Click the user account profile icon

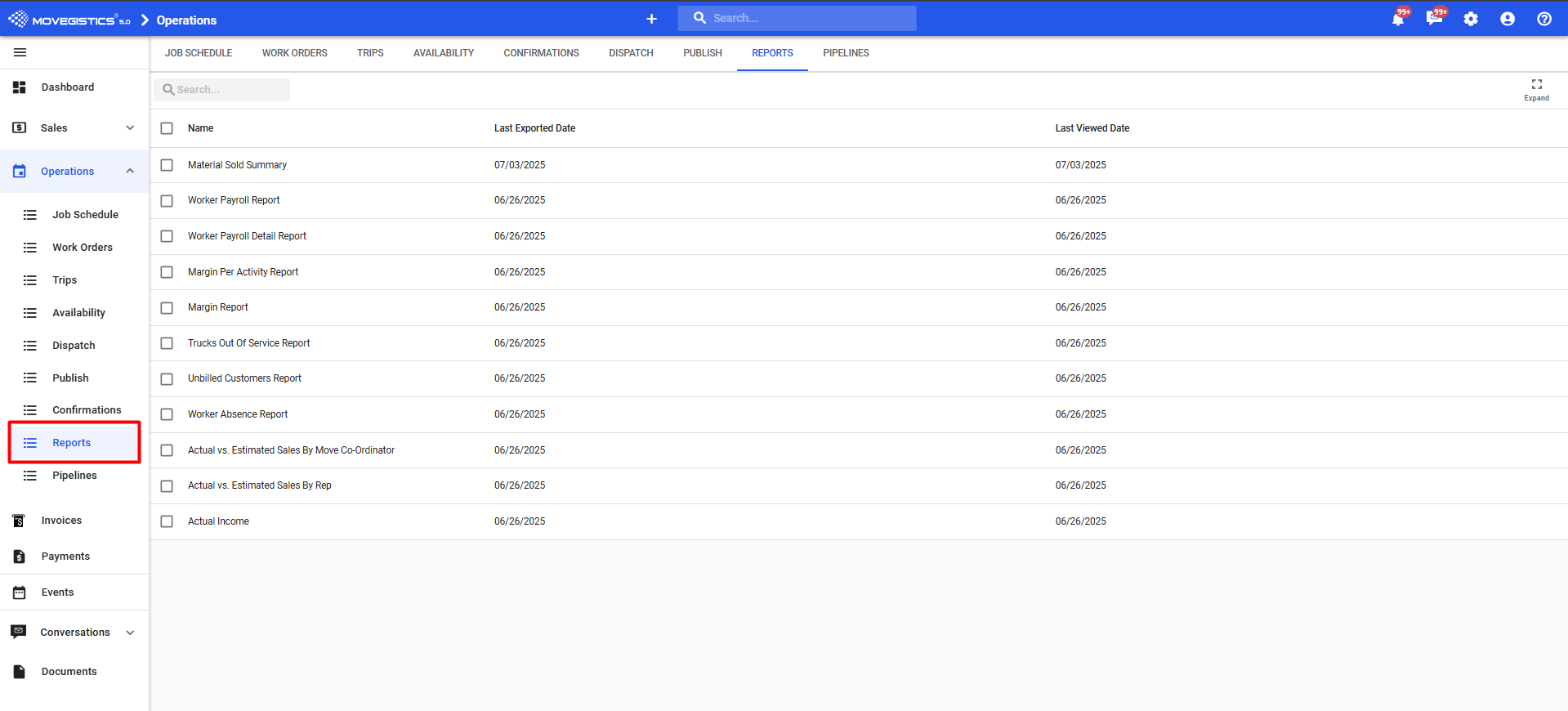[x=1508, y=19]
